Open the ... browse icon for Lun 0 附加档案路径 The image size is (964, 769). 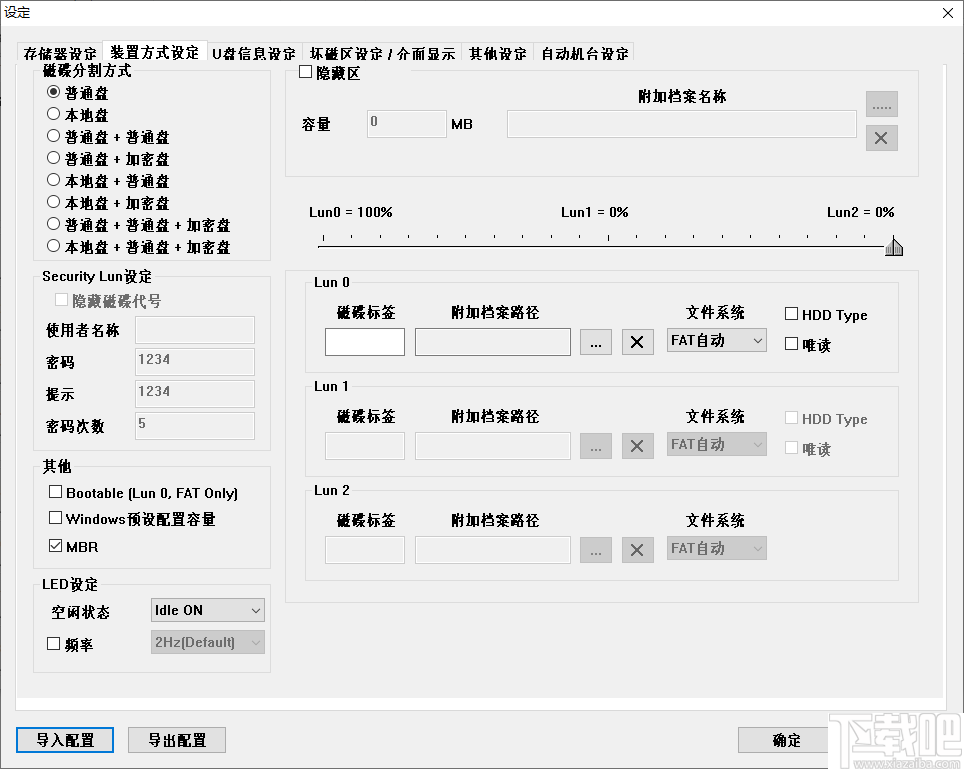tap(595, 341)
